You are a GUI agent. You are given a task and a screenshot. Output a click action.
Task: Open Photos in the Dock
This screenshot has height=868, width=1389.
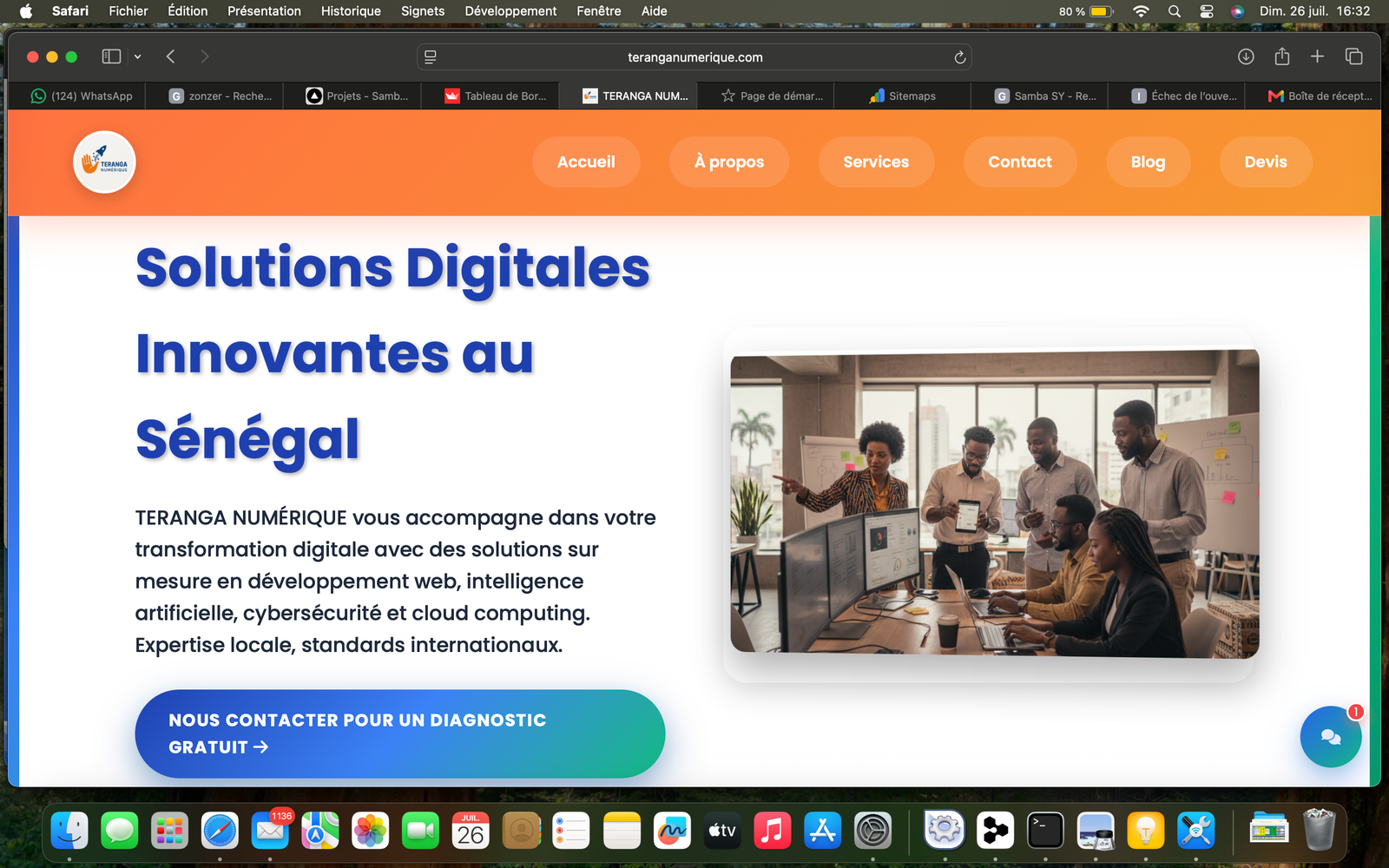click(x=370, y=832)
